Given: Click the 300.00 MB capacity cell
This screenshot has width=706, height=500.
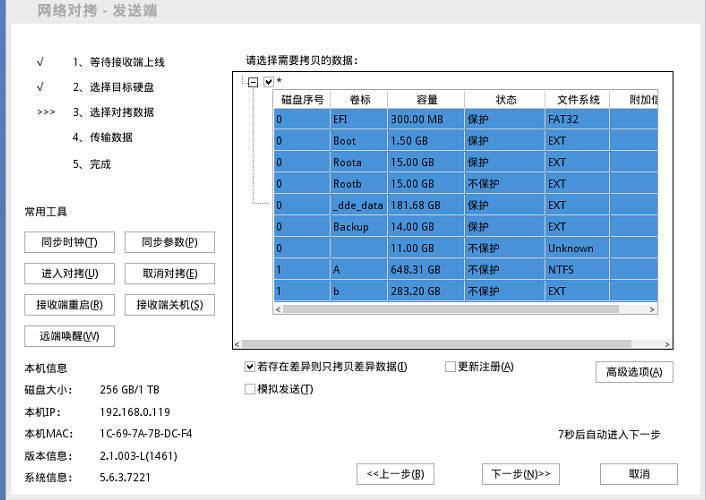Looking at the screenshot, I should point(425,119).
